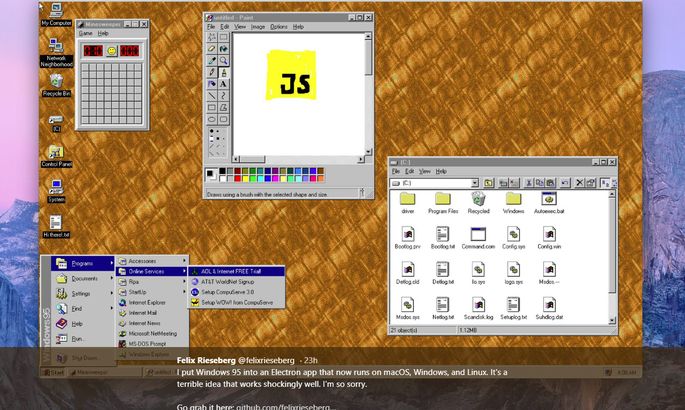
Task: Launch Internet Explorer from Programs menu
Action: pos(152,302)
